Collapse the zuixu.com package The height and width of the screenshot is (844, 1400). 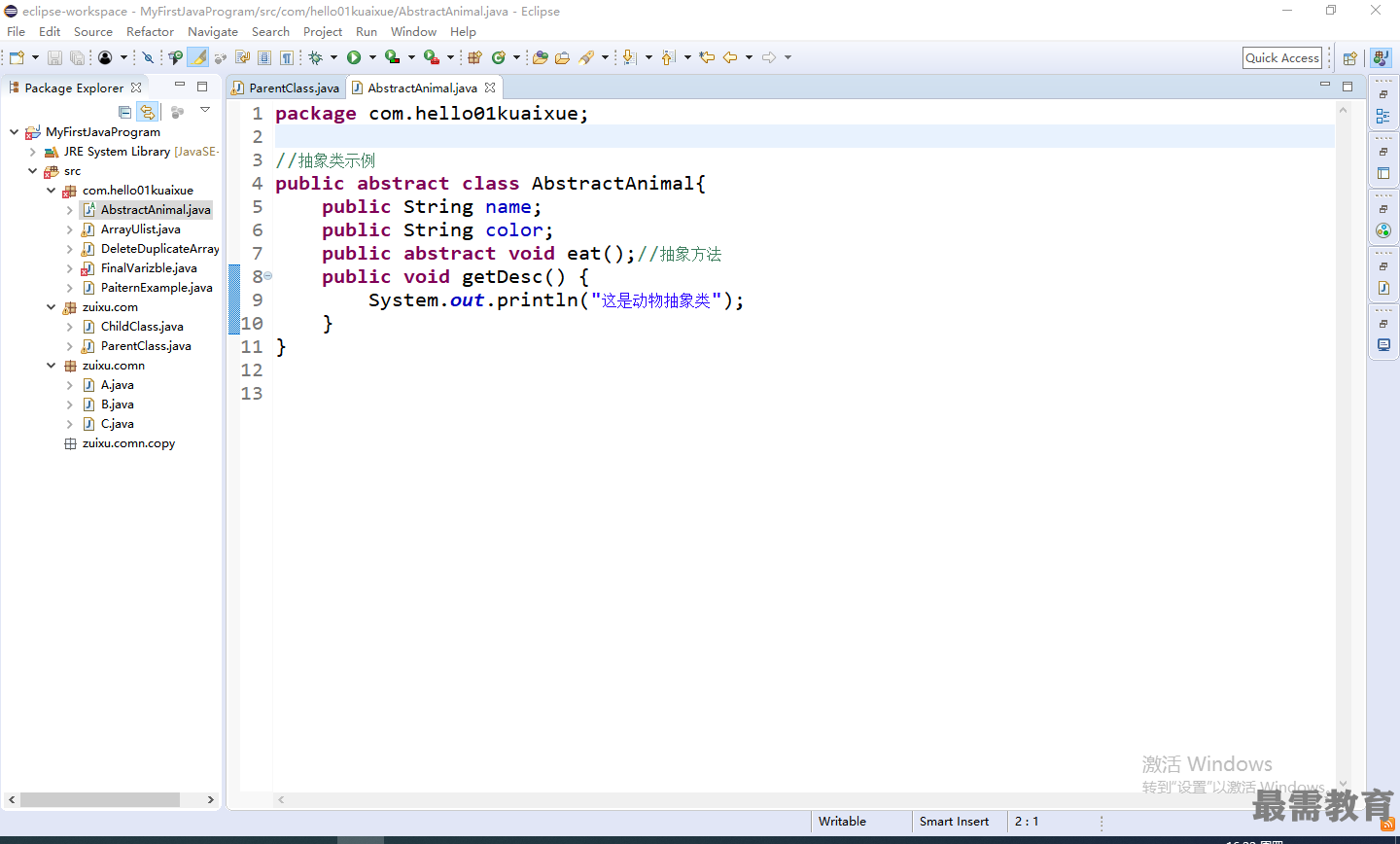click(51, 307)
